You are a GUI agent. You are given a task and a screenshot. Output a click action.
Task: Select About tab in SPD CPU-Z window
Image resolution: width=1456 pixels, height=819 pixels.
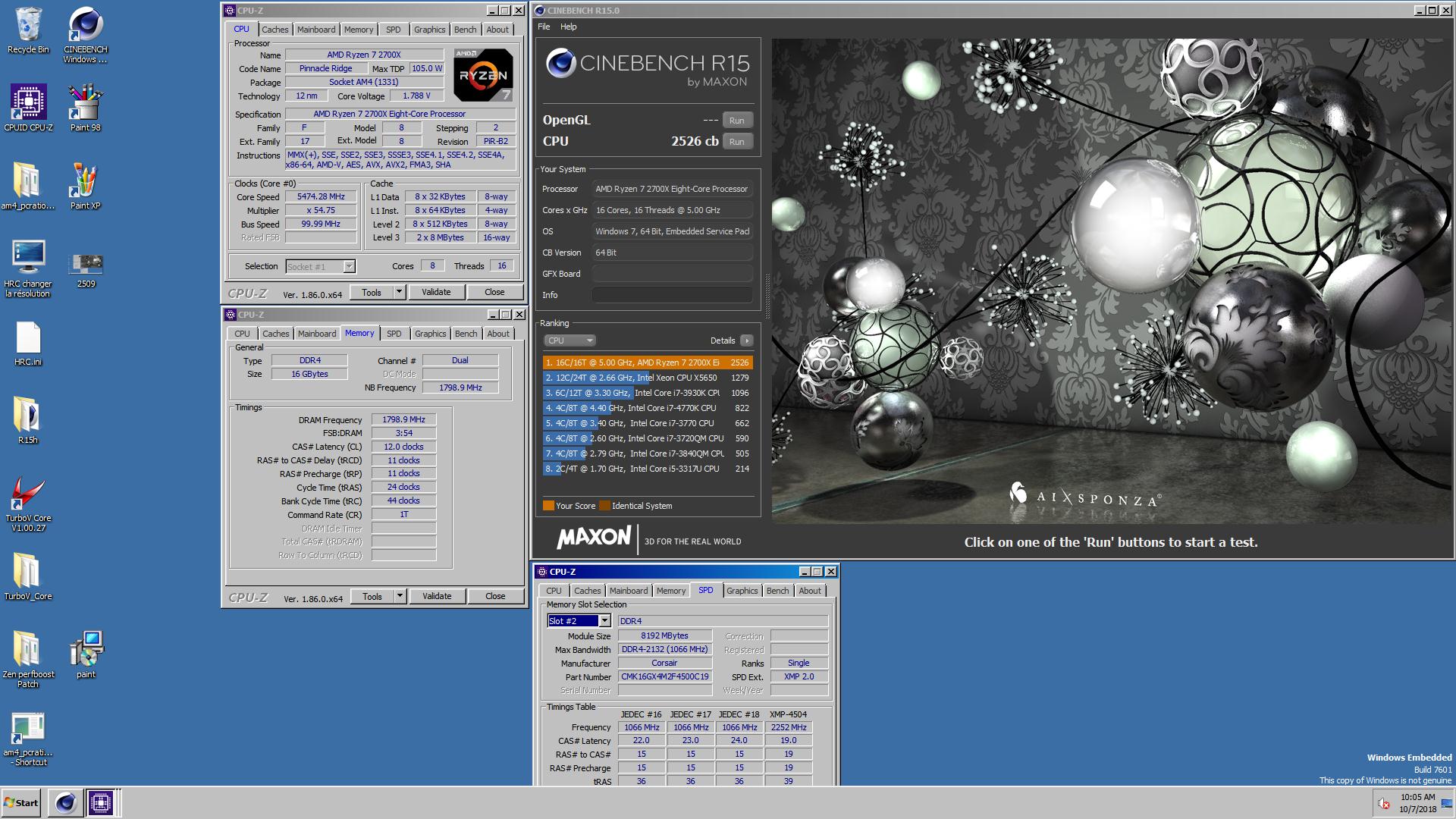pos(809,591)
